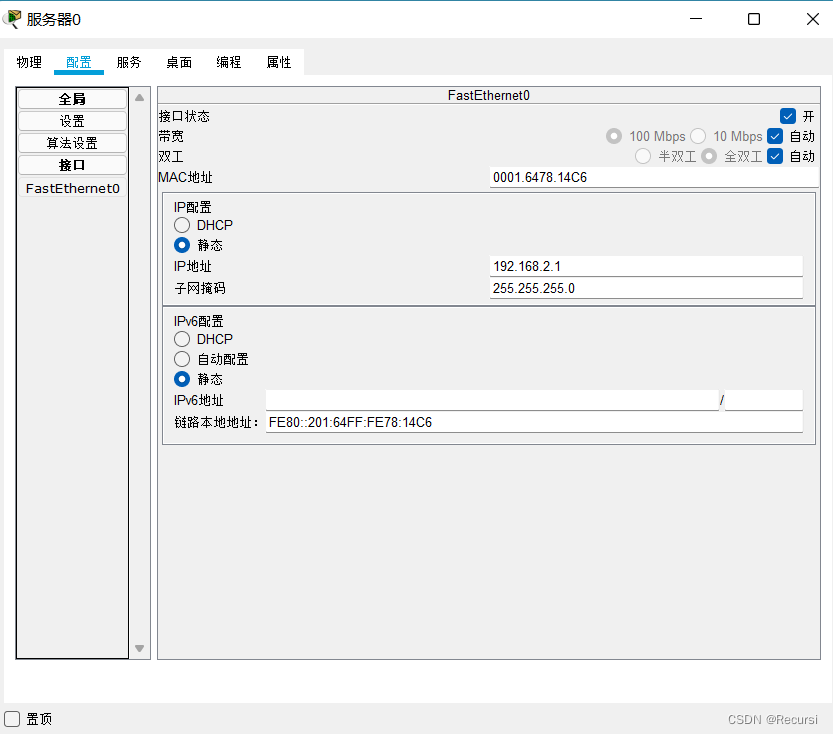Toggle the 带宽 自动 checkbox
This screenshot has width=833, height=734.
pos(775,136)
